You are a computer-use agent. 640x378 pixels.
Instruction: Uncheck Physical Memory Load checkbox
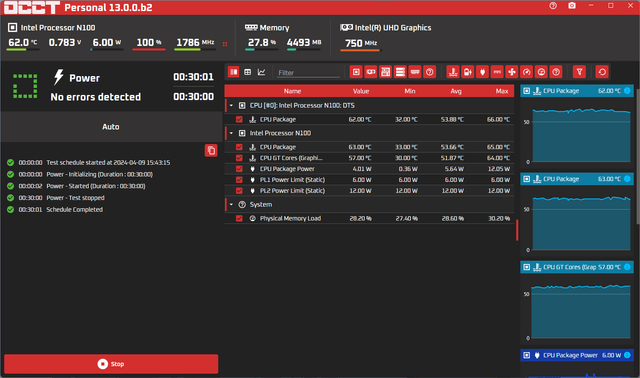point(239,218)
